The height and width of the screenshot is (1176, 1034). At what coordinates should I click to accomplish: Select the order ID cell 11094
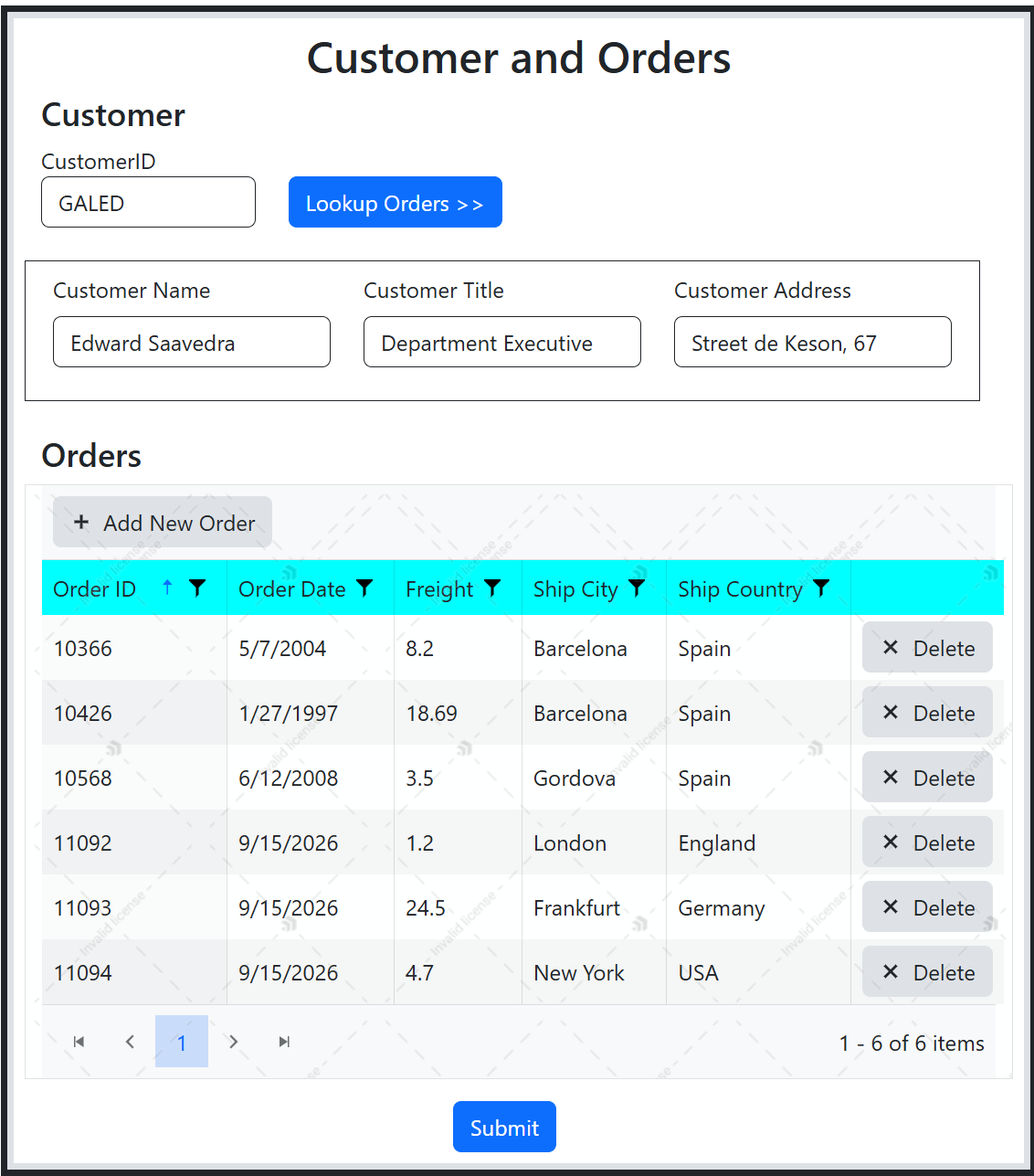[134, 972]
